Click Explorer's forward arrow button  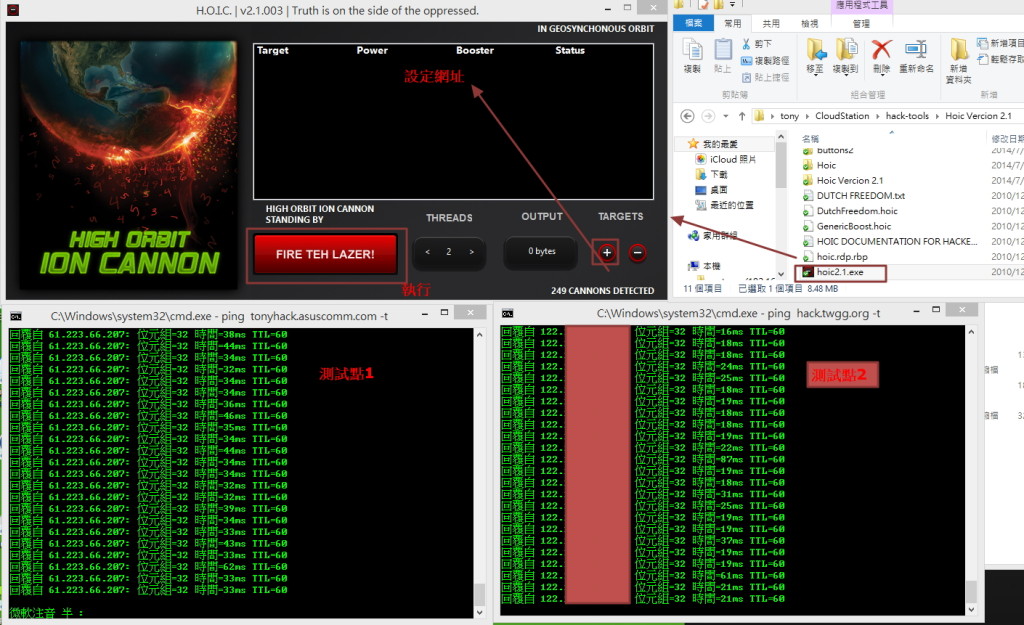pos(708,116)
